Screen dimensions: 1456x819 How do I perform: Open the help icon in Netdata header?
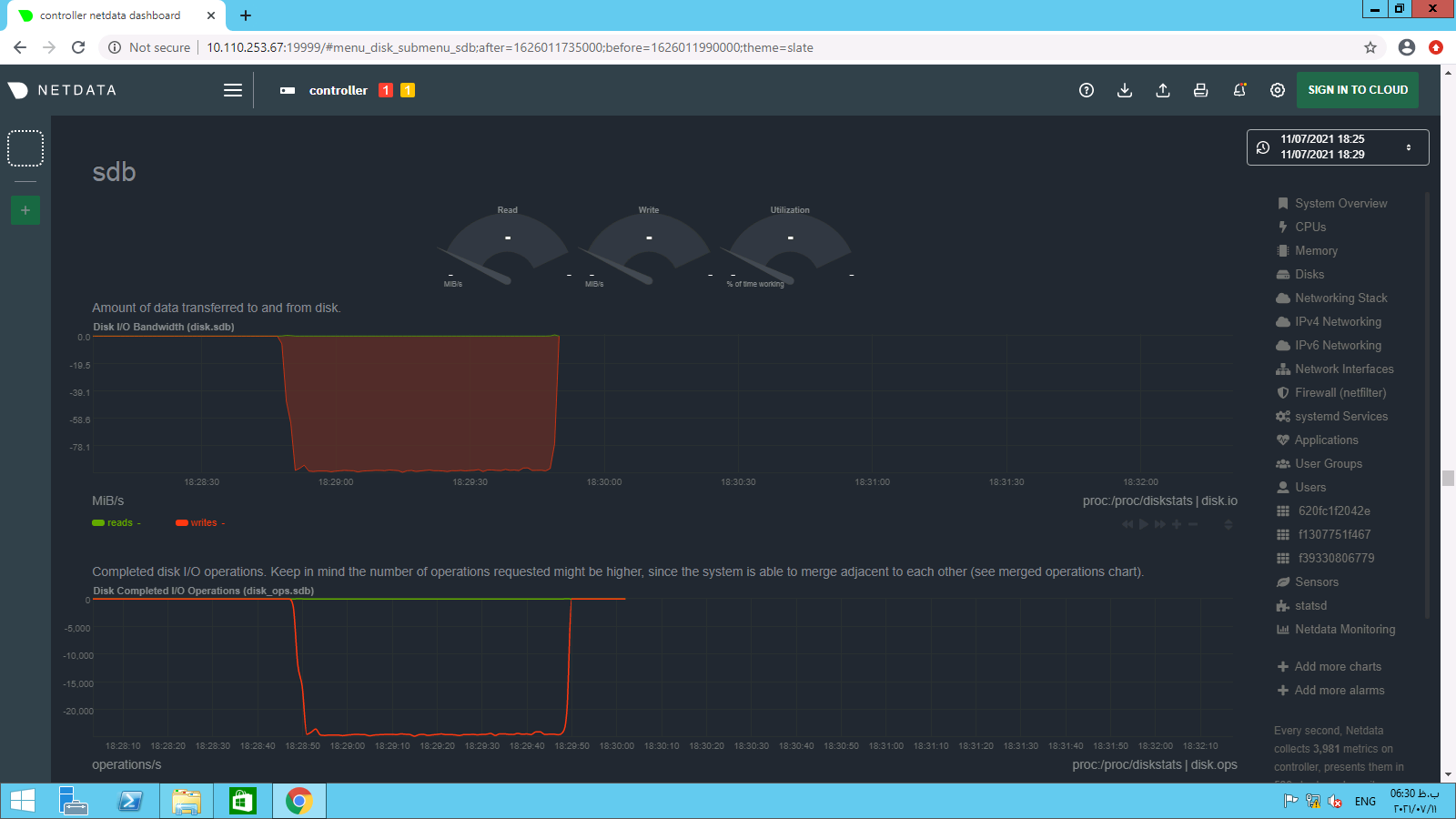[x=1086, y=90]
